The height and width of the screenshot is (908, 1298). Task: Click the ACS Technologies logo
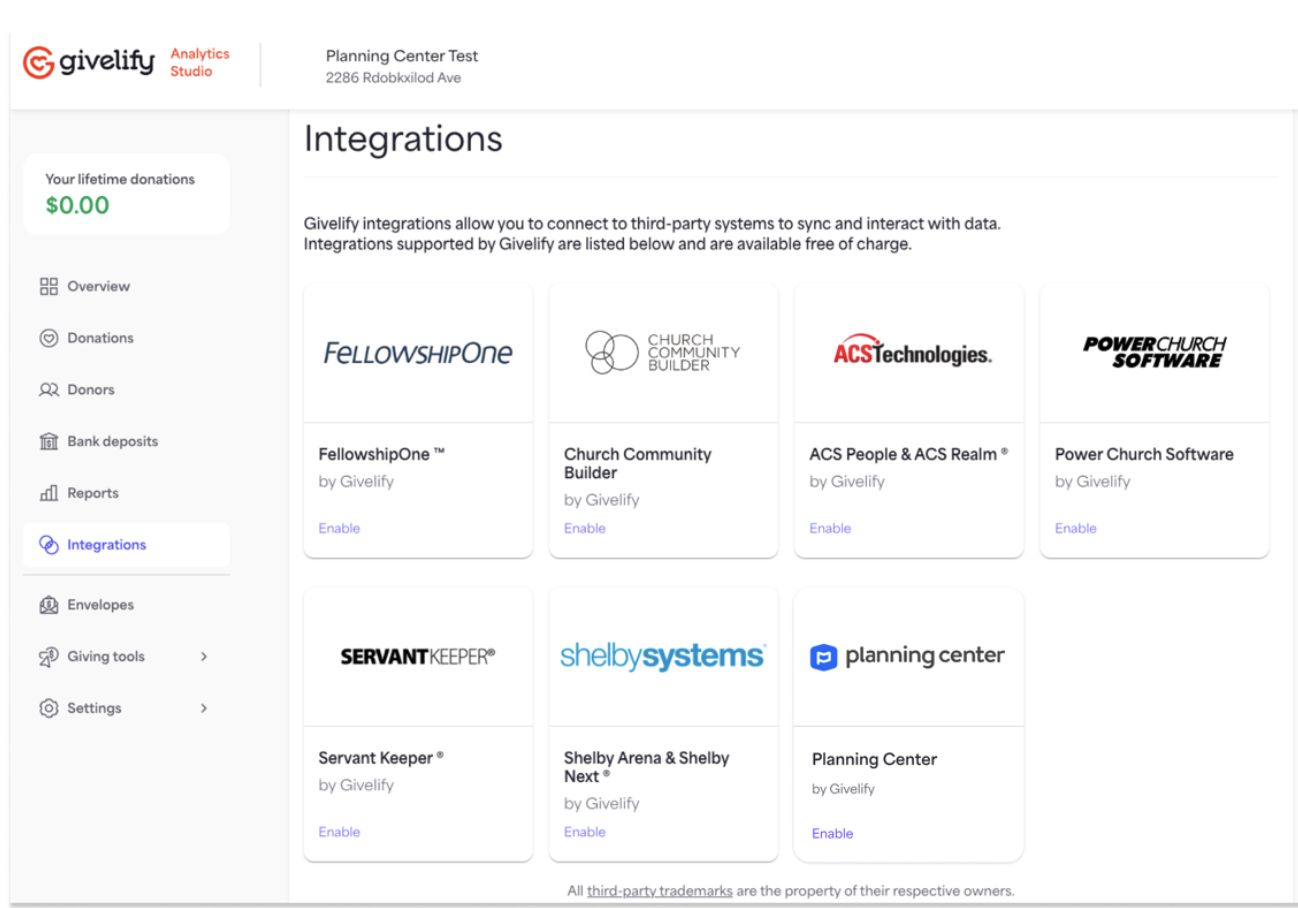912,352
